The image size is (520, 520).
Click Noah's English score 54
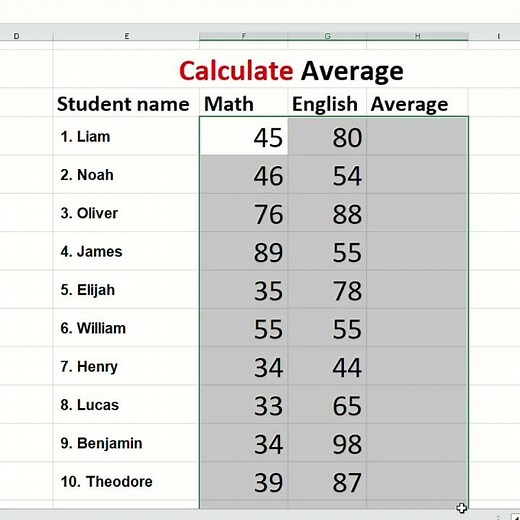[327, 174]
